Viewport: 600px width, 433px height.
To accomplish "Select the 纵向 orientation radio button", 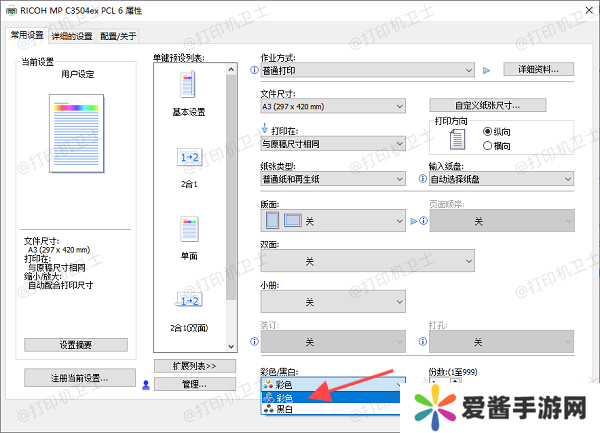I will coord(488,131).
